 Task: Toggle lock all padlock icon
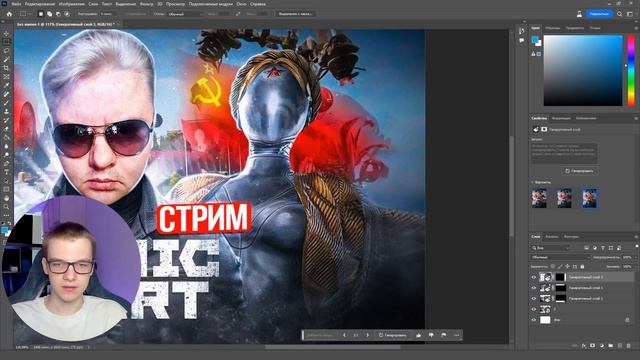(x=582, y=267)
